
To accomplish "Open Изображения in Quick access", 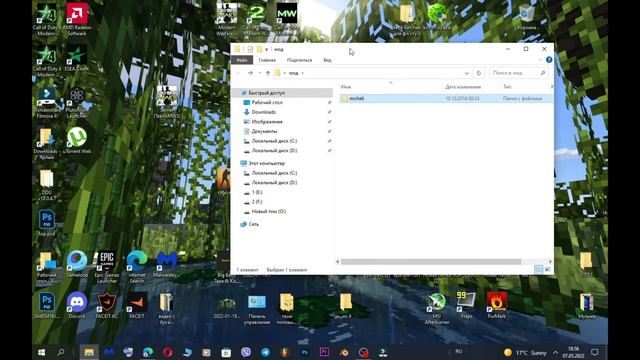I will (x=267, y=122).
